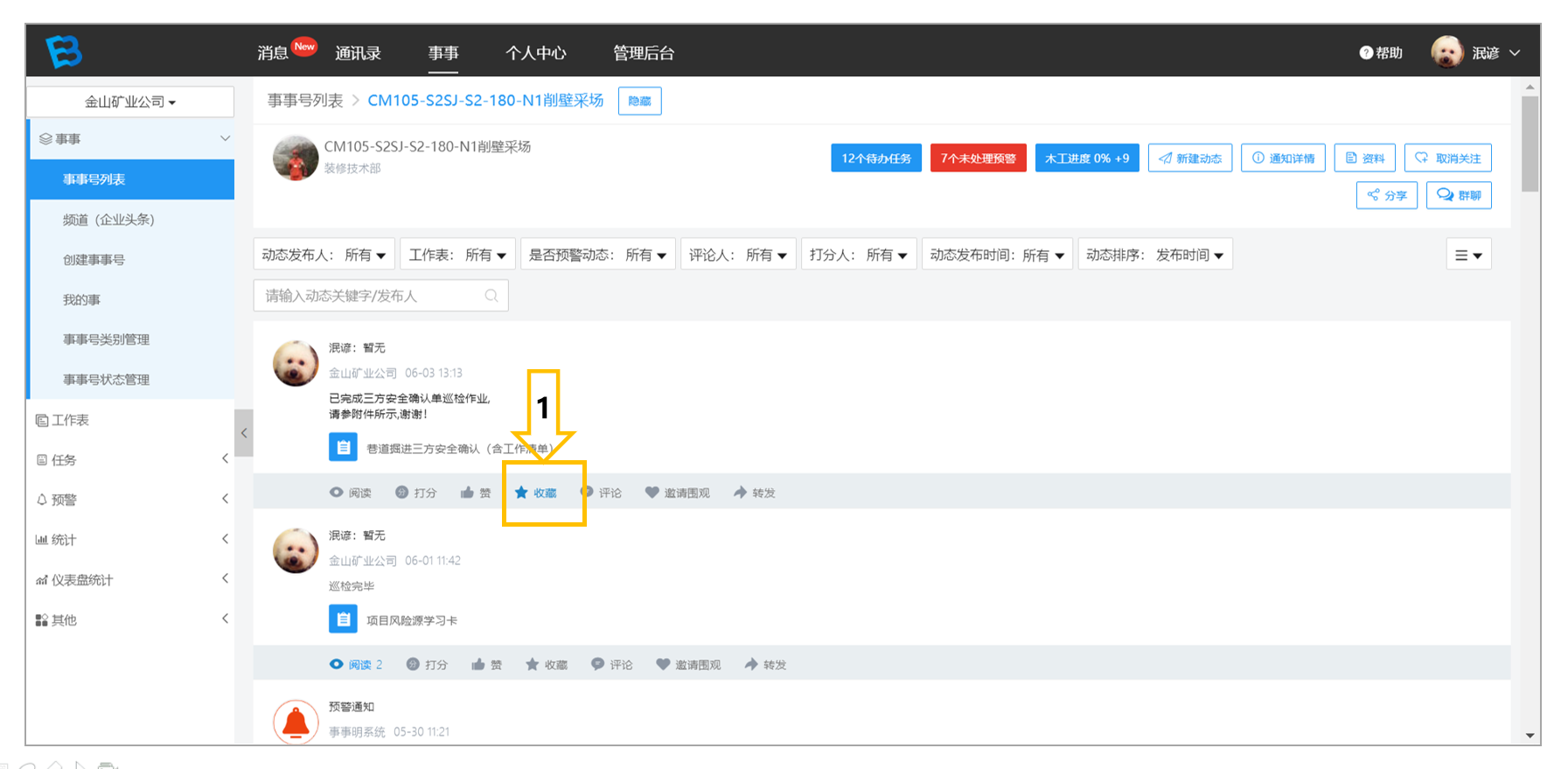Click the red 7个未处理预警 button
1568x769 pixels.
coord(978,158)
